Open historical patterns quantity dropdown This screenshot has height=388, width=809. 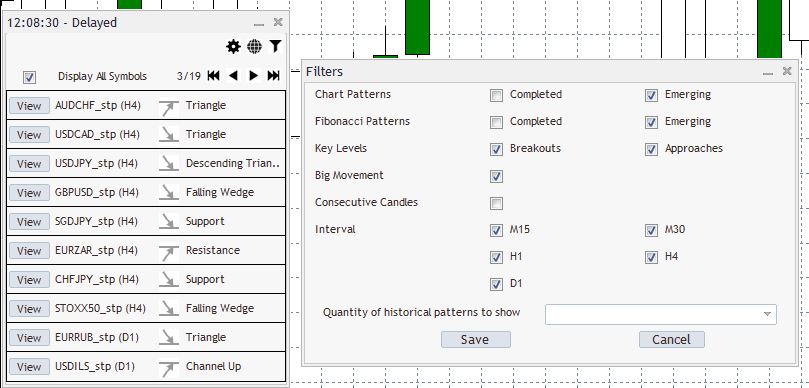pyautogui.click(x=660, y=314)
